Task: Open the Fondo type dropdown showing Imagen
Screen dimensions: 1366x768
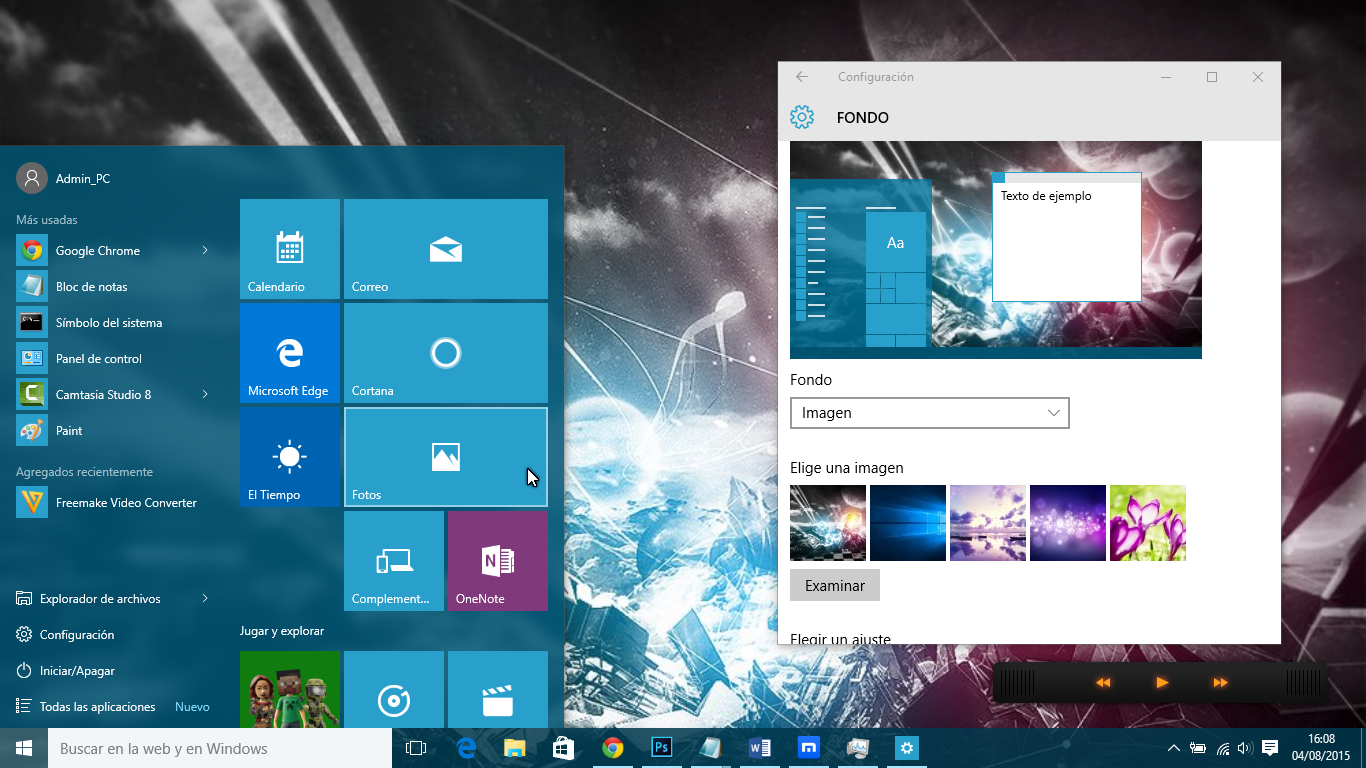Action: (929, 412)
